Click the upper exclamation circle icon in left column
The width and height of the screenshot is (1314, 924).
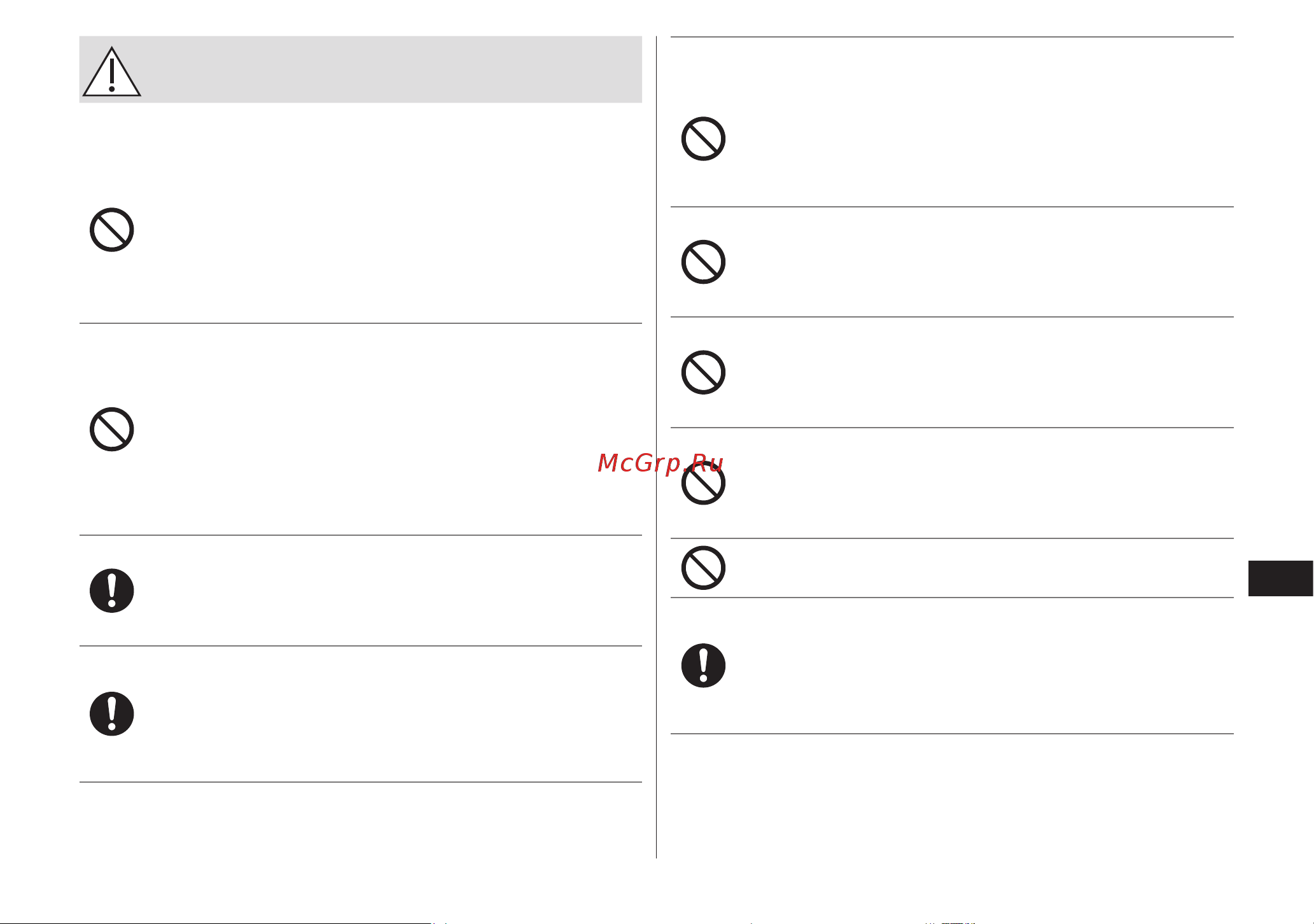click(x=111, y=591)
